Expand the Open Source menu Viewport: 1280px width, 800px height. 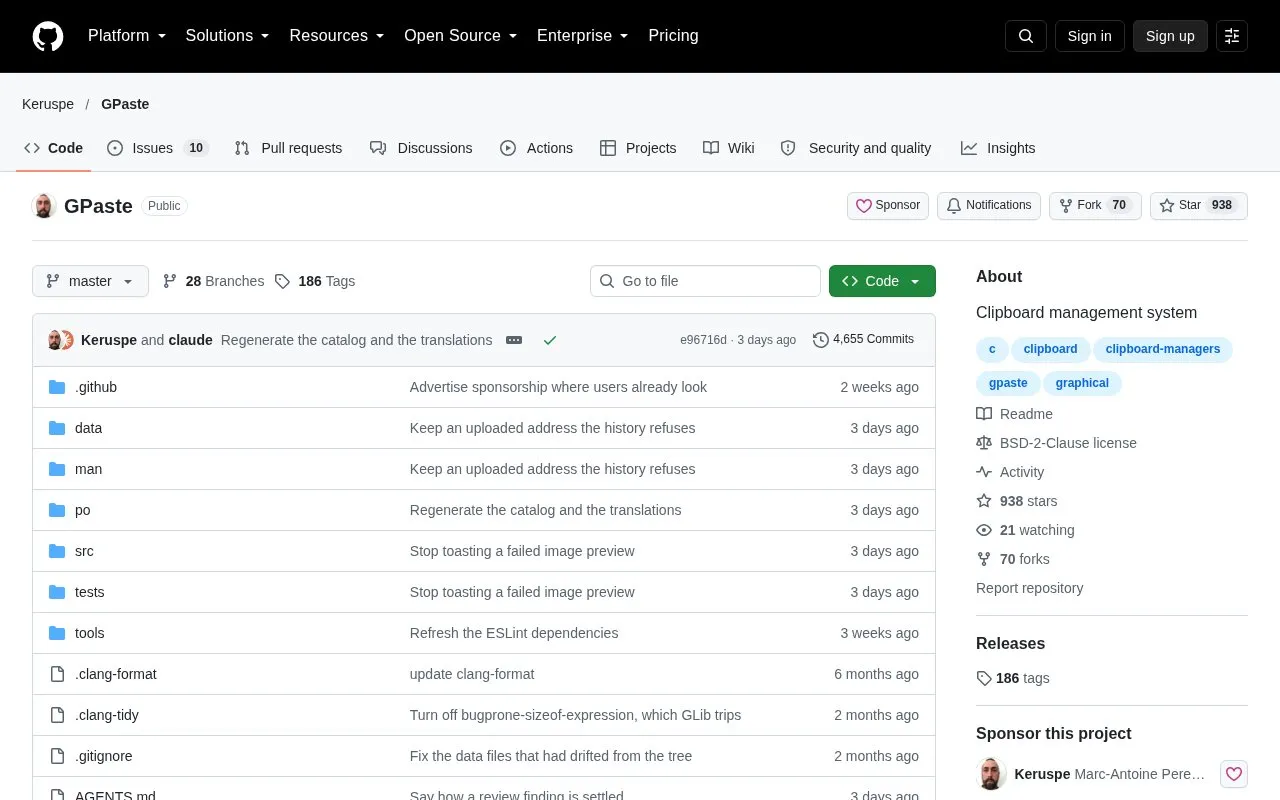[461, 36]
